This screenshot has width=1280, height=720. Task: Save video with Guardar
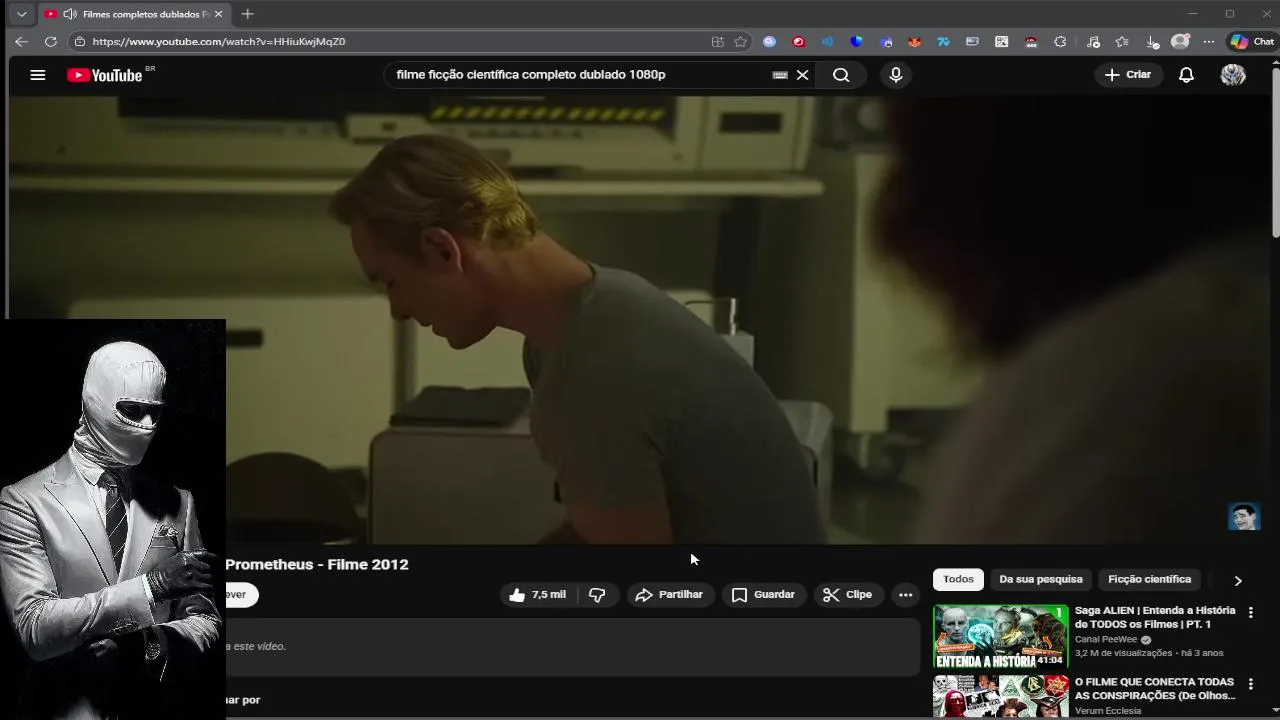pyautogui.click(x=763, y=595)
